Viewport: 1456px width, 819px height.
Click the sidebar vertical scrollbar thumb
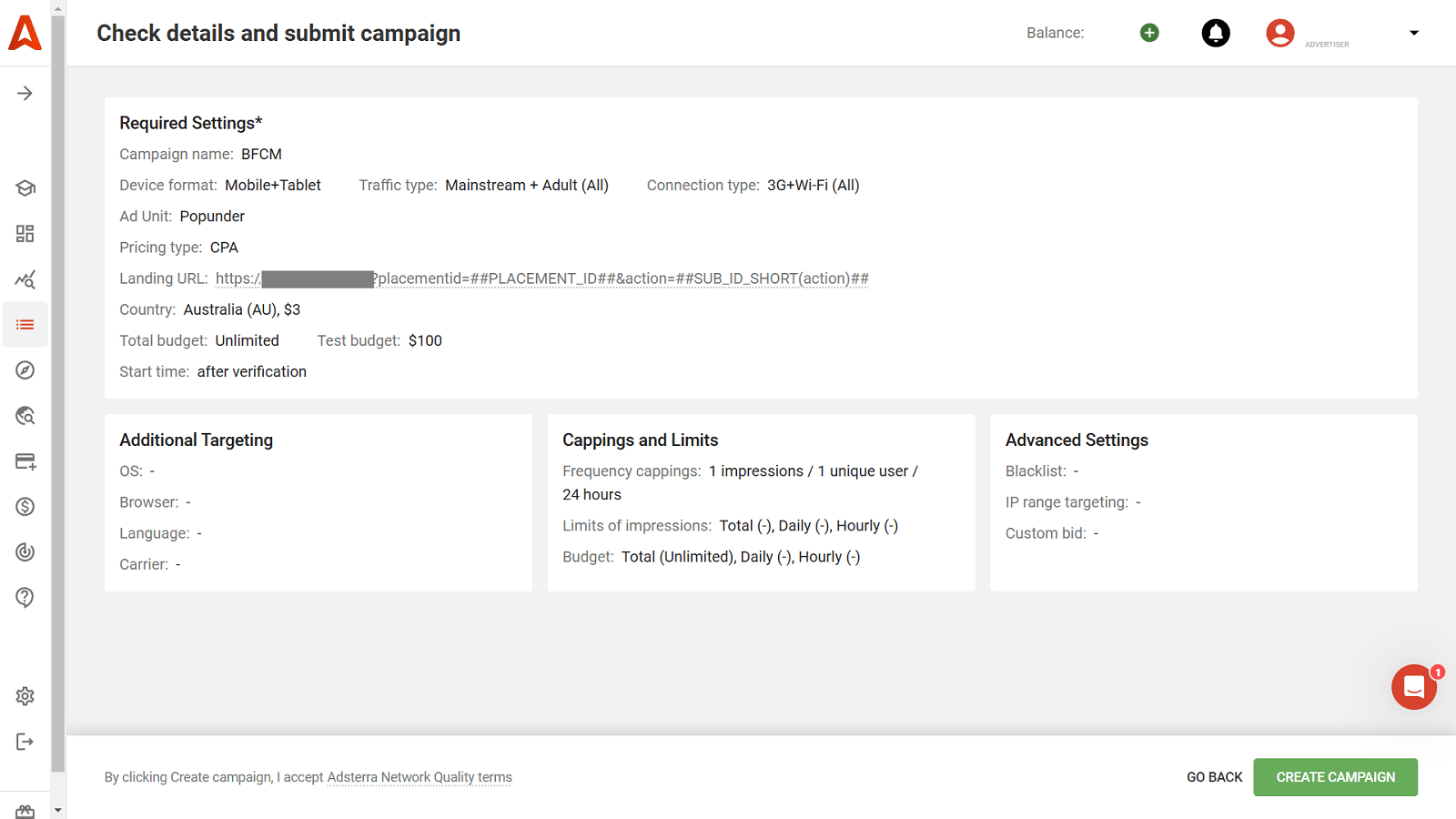point(58,393)
